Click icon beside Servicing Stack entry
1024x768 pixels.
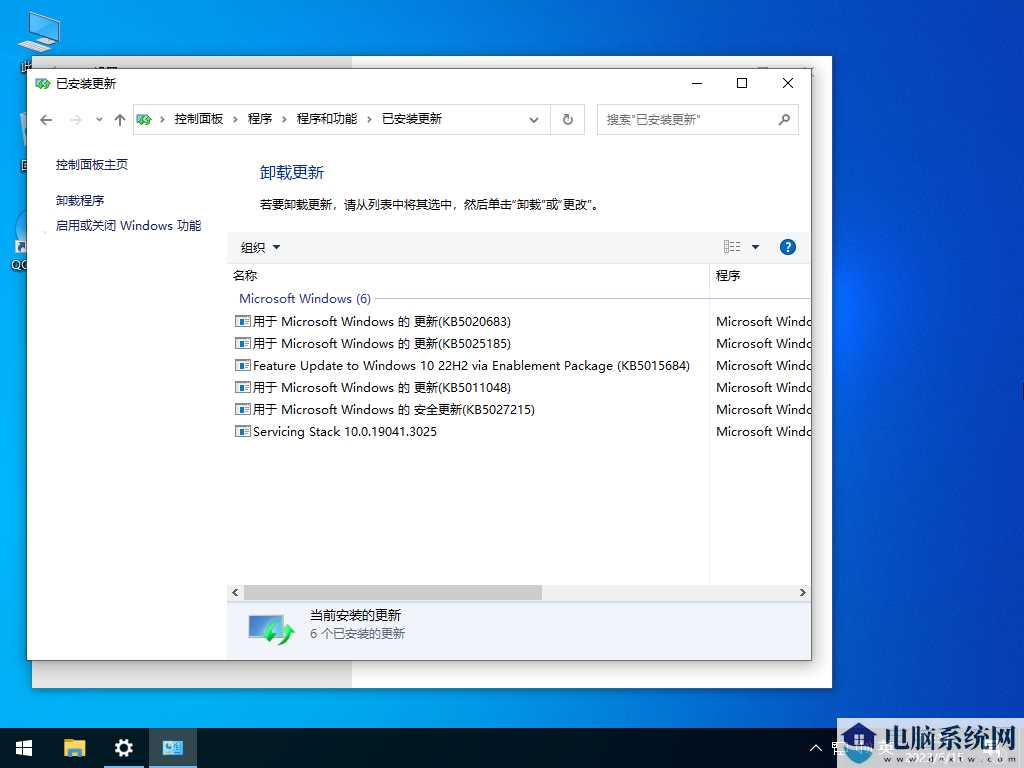pyautogui.click(x=243, y=432)
